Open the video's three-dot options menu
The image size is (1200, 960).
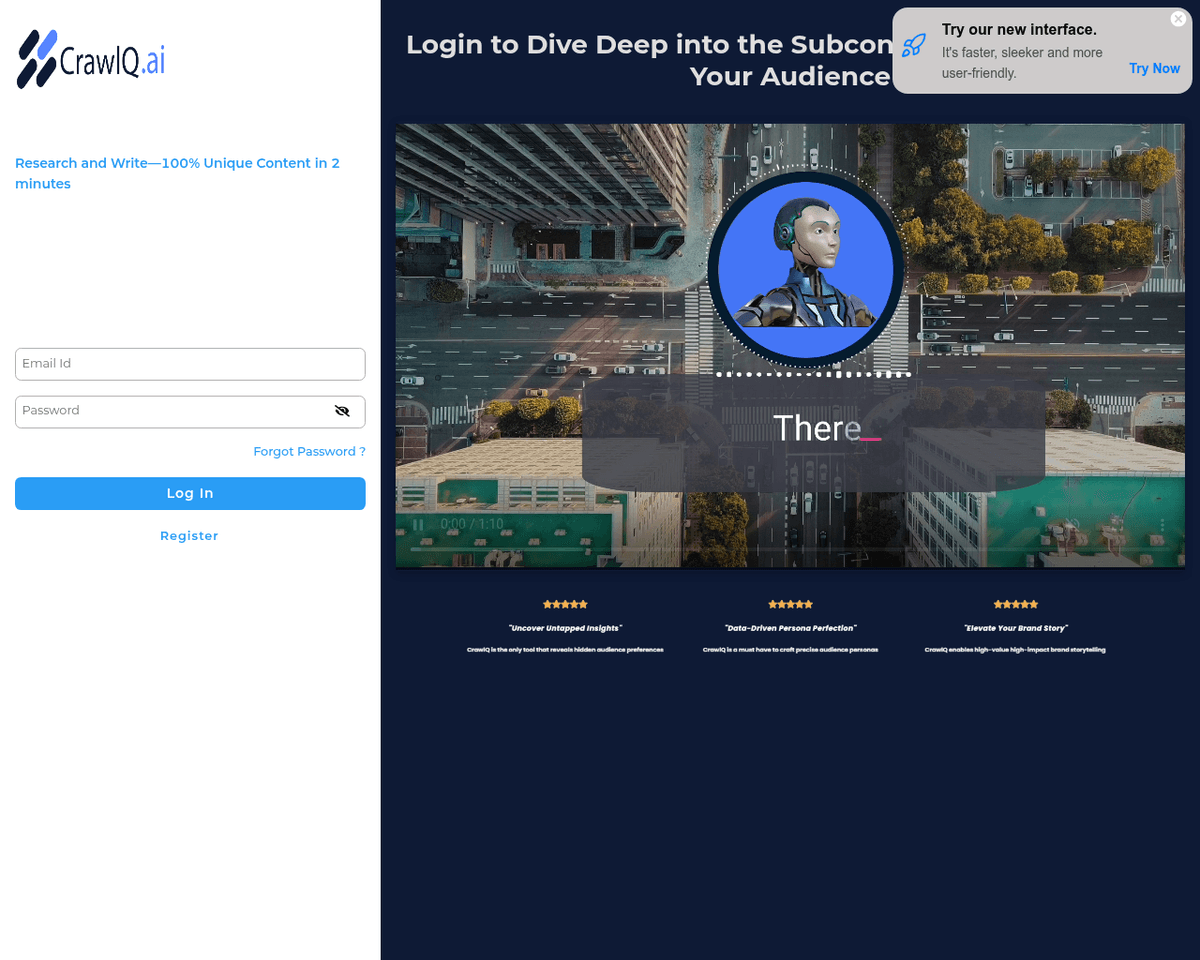(1160, 524)
